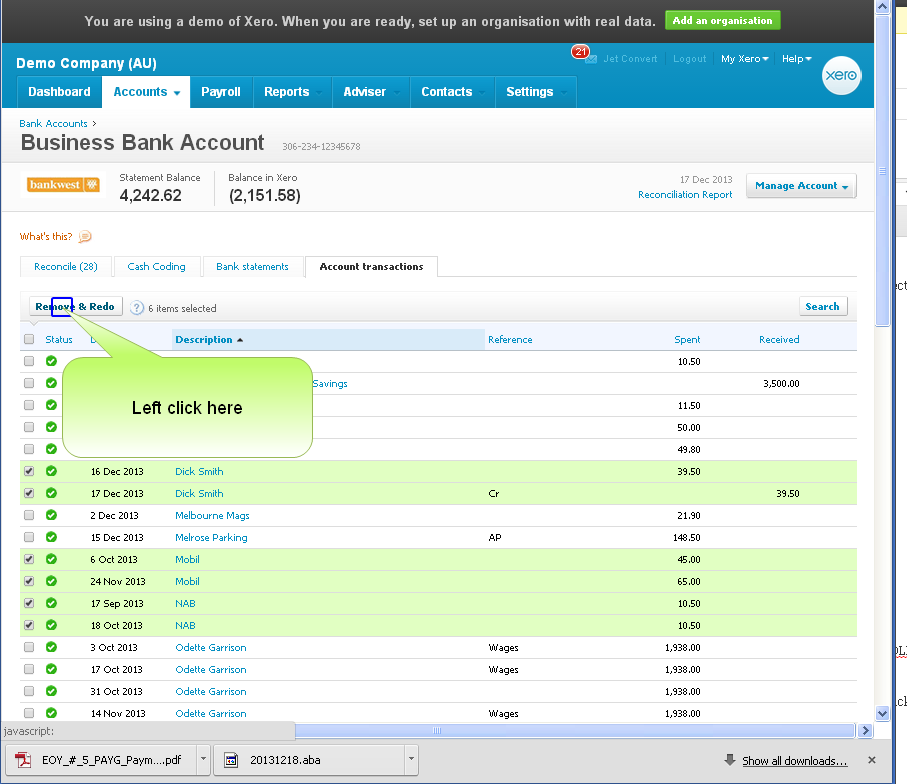Click the Bankwest bank logo
Image resolution: width=907 pixels, height=784 pixels.
pyautogui.click(x=63, y=185)
